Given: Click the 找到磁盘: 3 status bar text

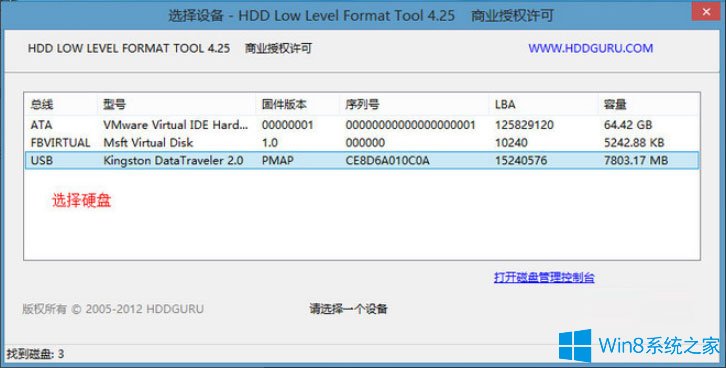Looking at the screenshot, I should tap(35, 355).
